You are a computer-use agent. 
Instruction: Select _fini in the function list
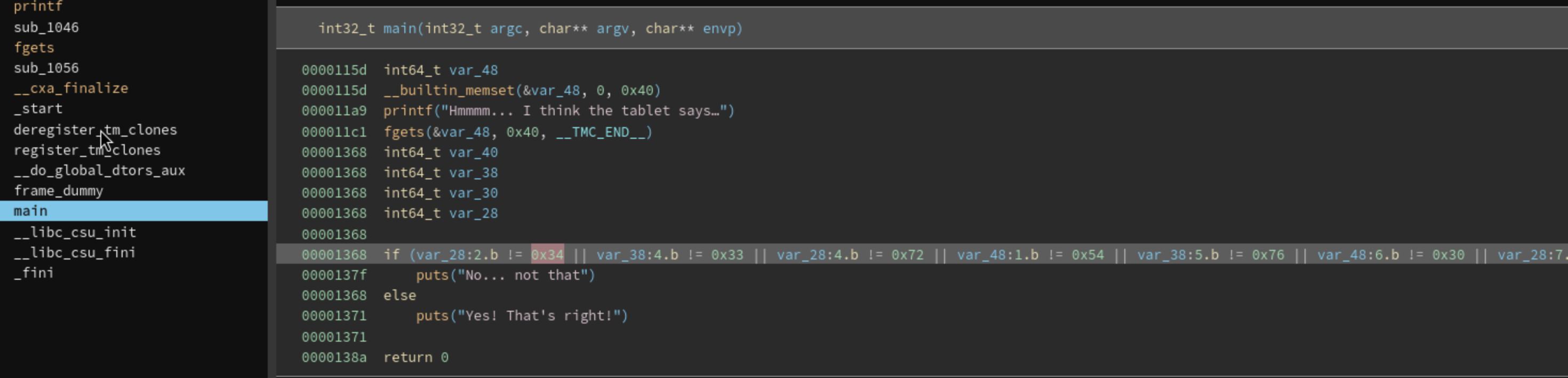coord(34,273)
